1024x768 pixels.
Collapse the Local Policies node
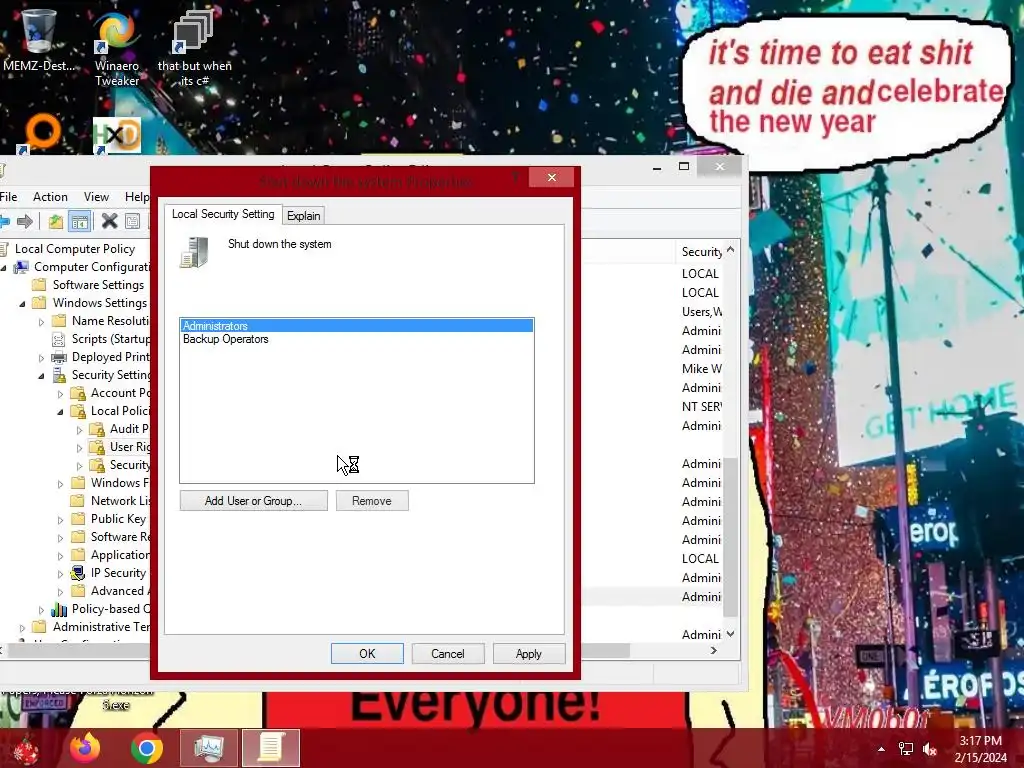pyautogui.click(x=61, y=411)
